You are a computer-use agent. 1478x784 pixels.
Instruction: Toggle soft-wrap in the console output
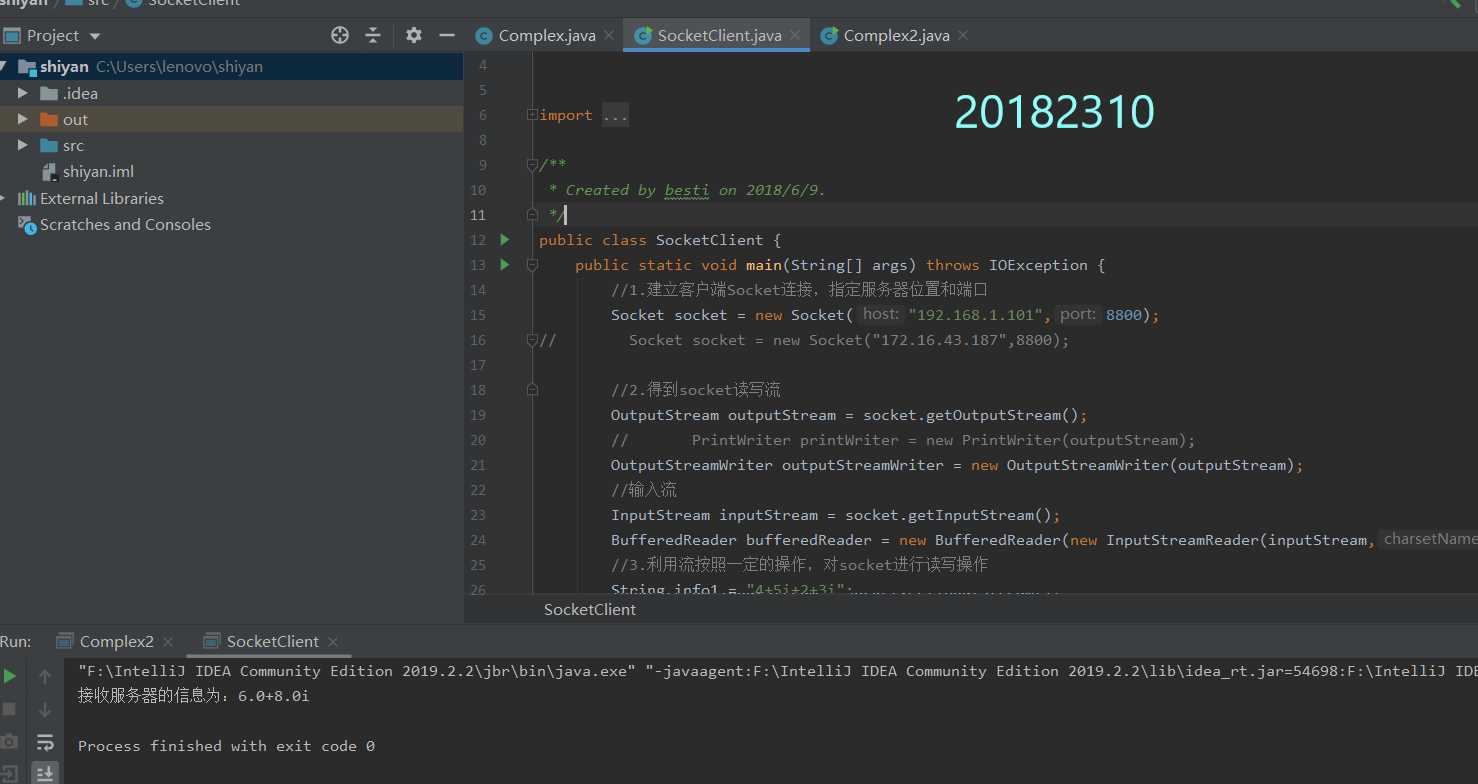point(45,742)
